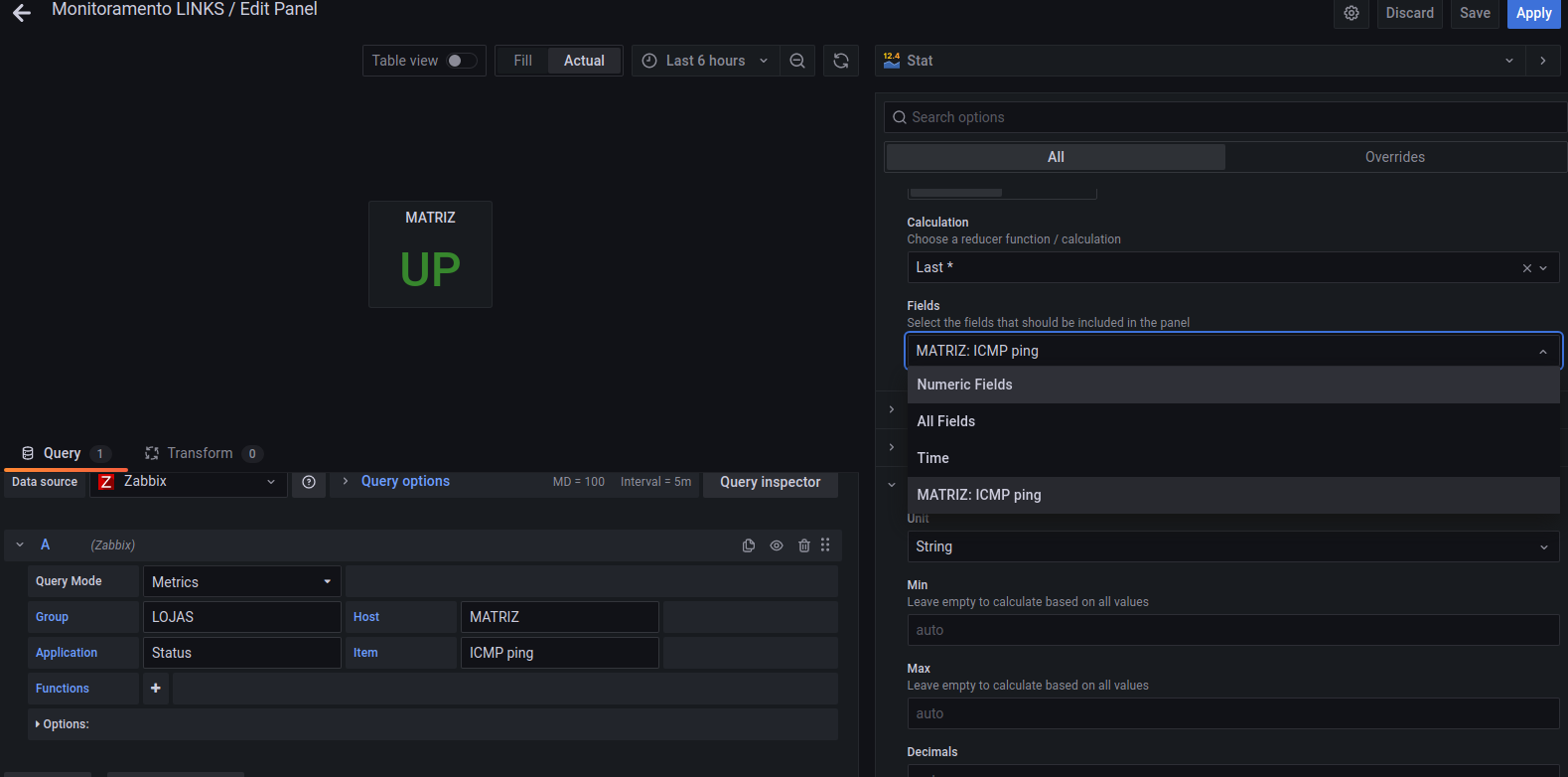
Task: Open the Last 6 hours time picker
Action: pos(705,61)
